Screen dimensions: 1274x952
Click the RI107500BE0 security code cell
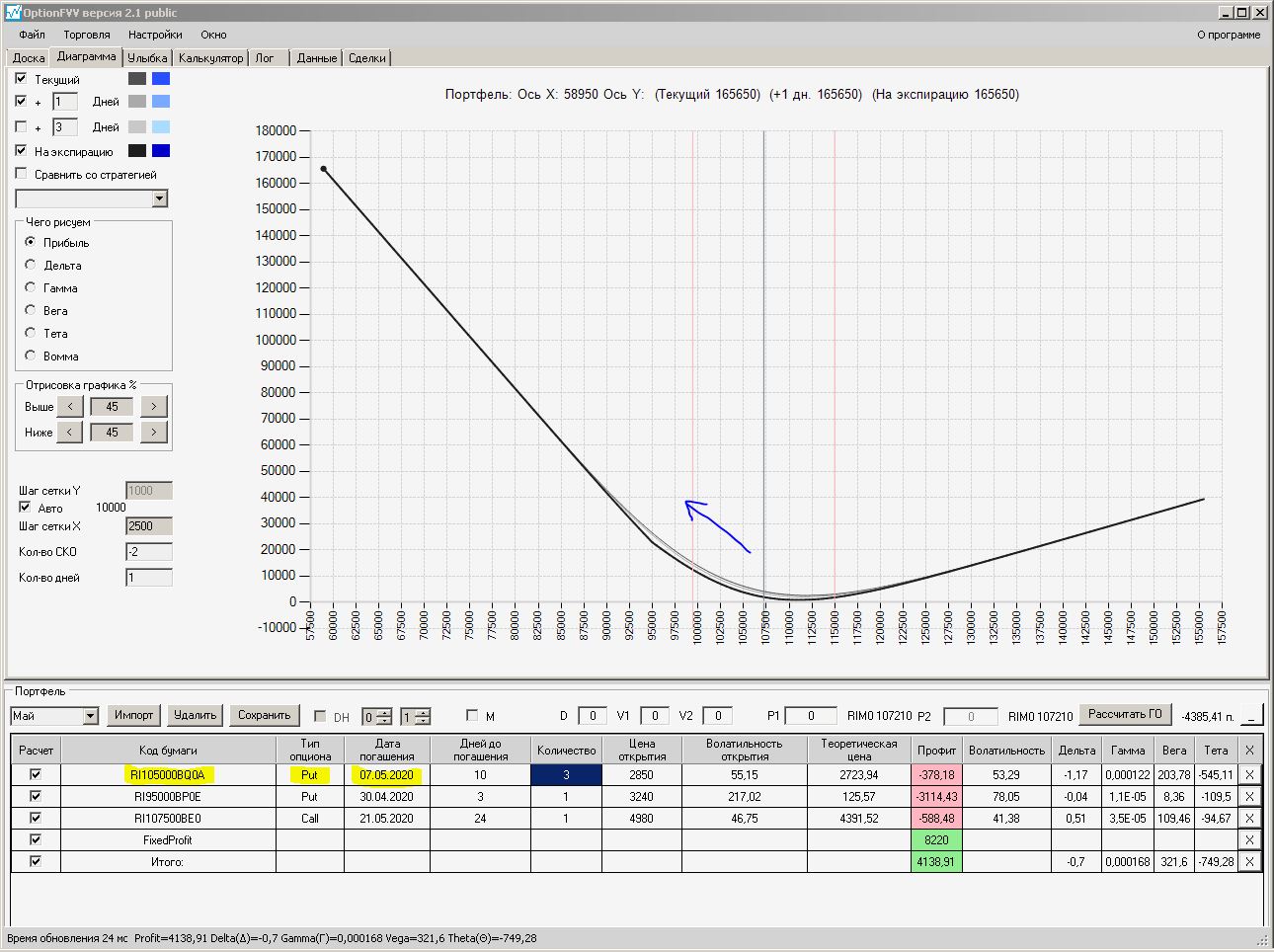[x=168, y=819]
